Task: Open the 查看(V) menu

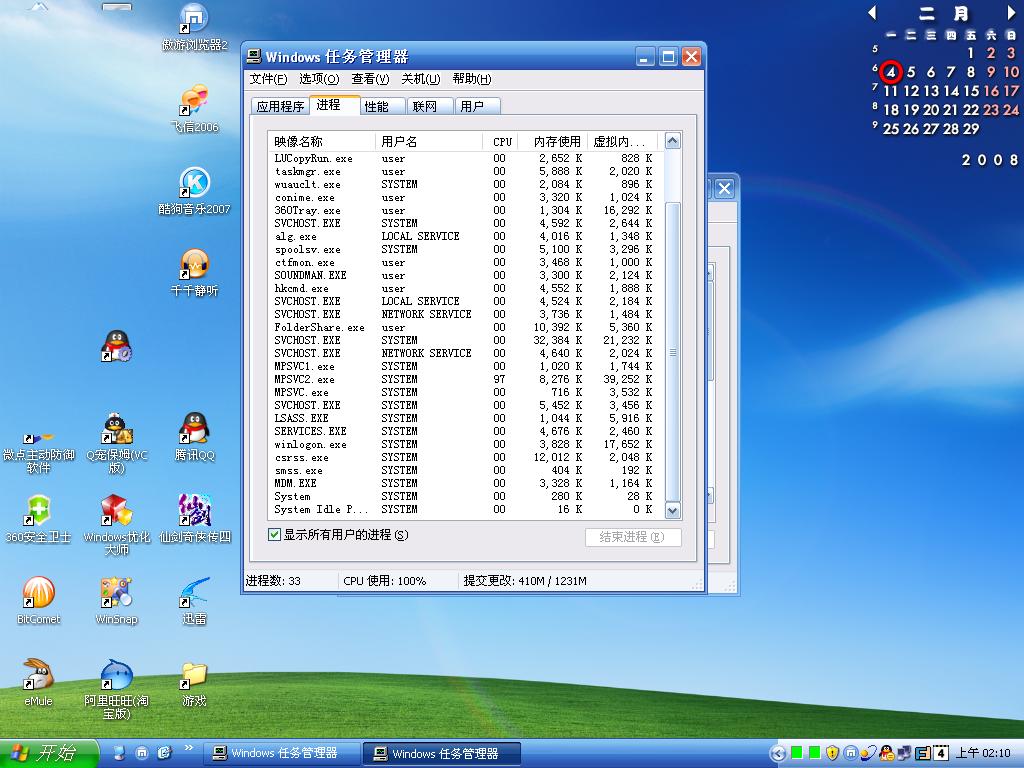Action: click(x=370, y=79)
